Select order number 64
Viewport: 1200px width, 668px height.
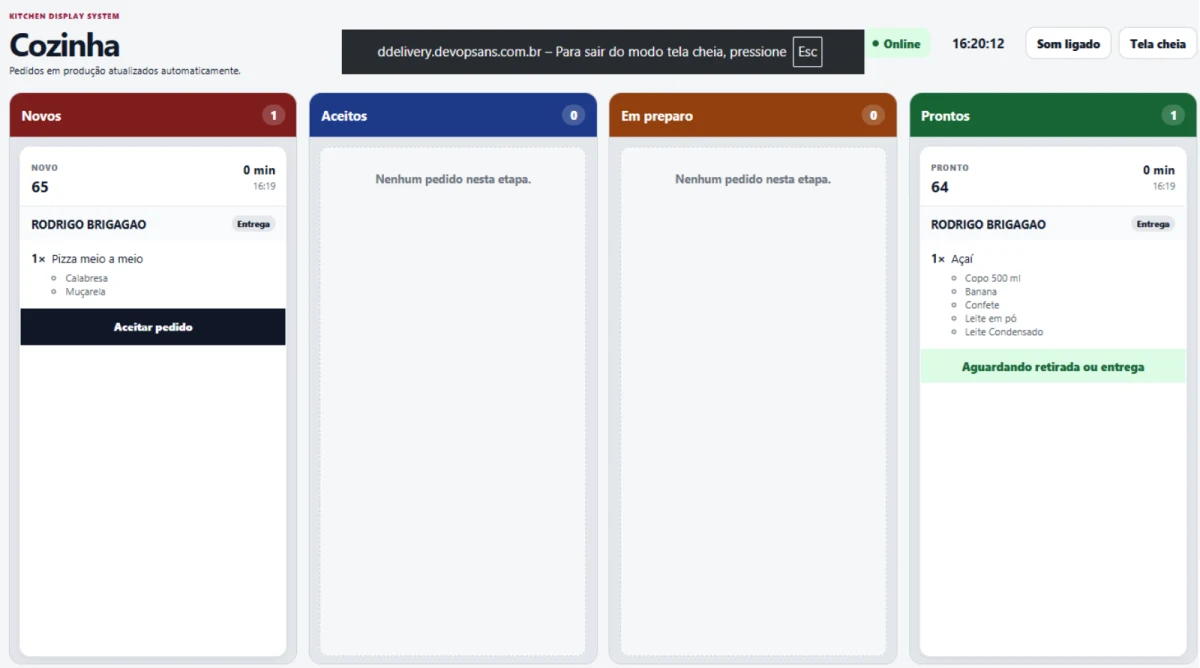click(940, 187)
